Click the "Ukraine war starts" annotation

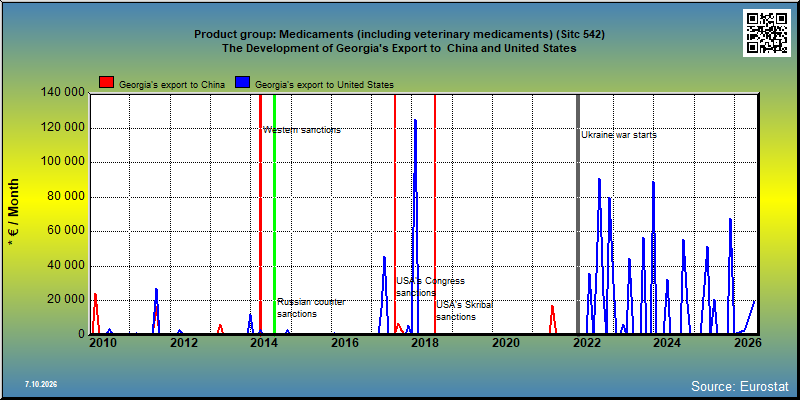pyautogui.click(x=619, y=135)
